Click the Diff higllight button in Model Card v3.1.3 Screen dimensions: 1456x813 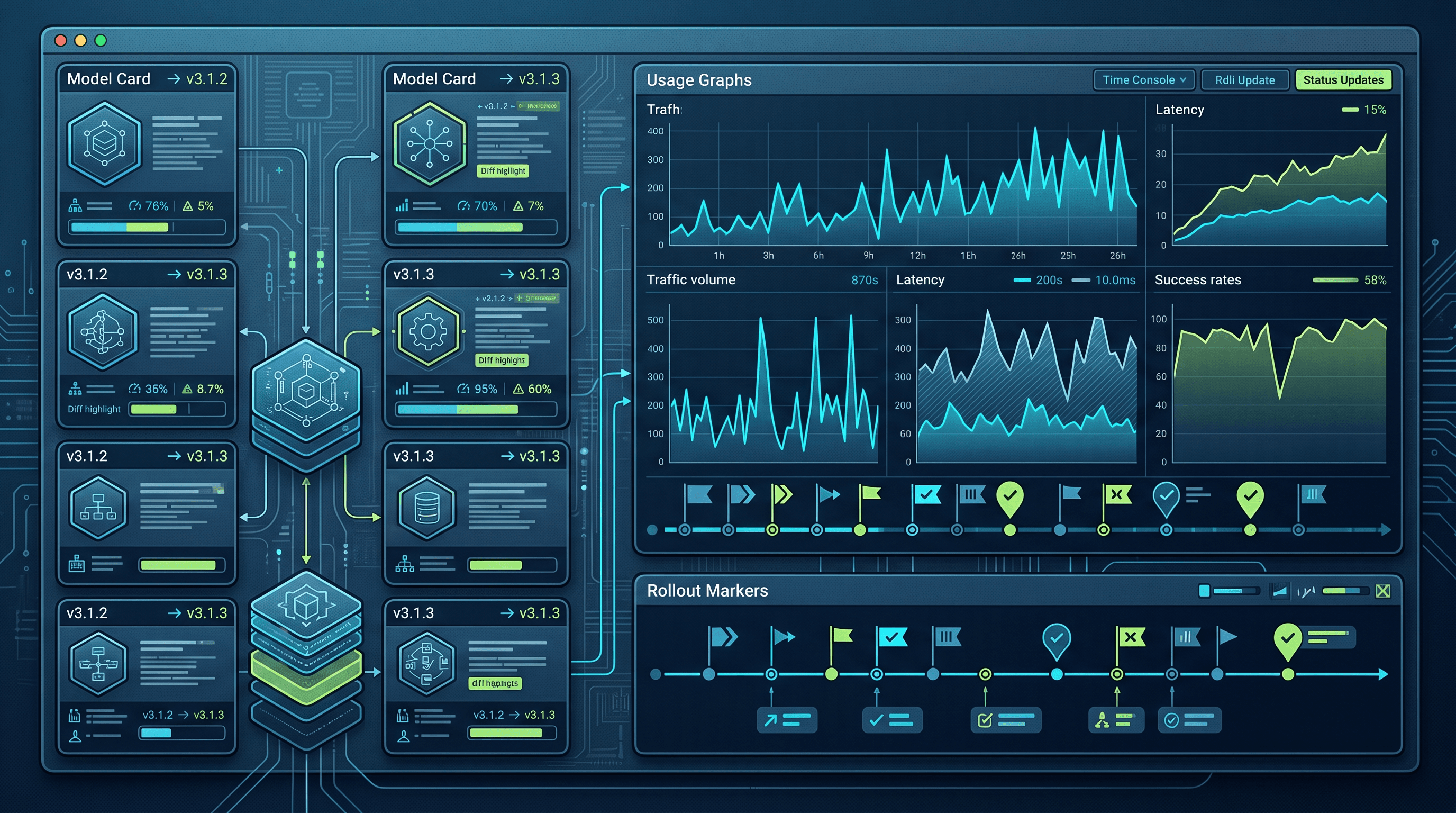(x=503, y=171)
